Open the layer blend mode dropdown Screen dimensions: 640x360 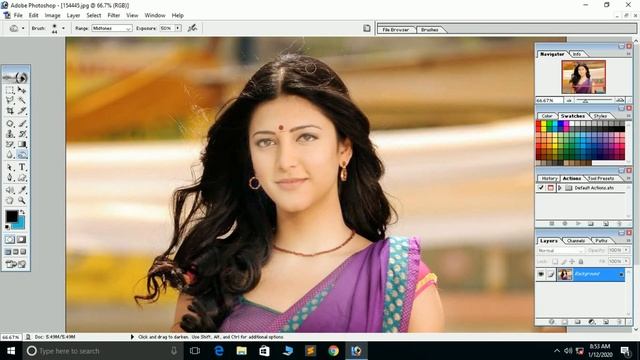[x=561, y=250]
